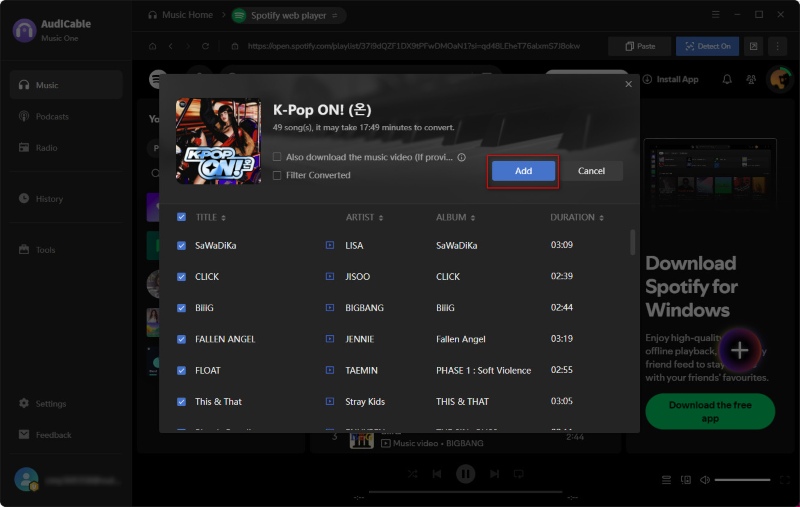
Task: Open the Spotify profile avatar
Action: [780, 79]
